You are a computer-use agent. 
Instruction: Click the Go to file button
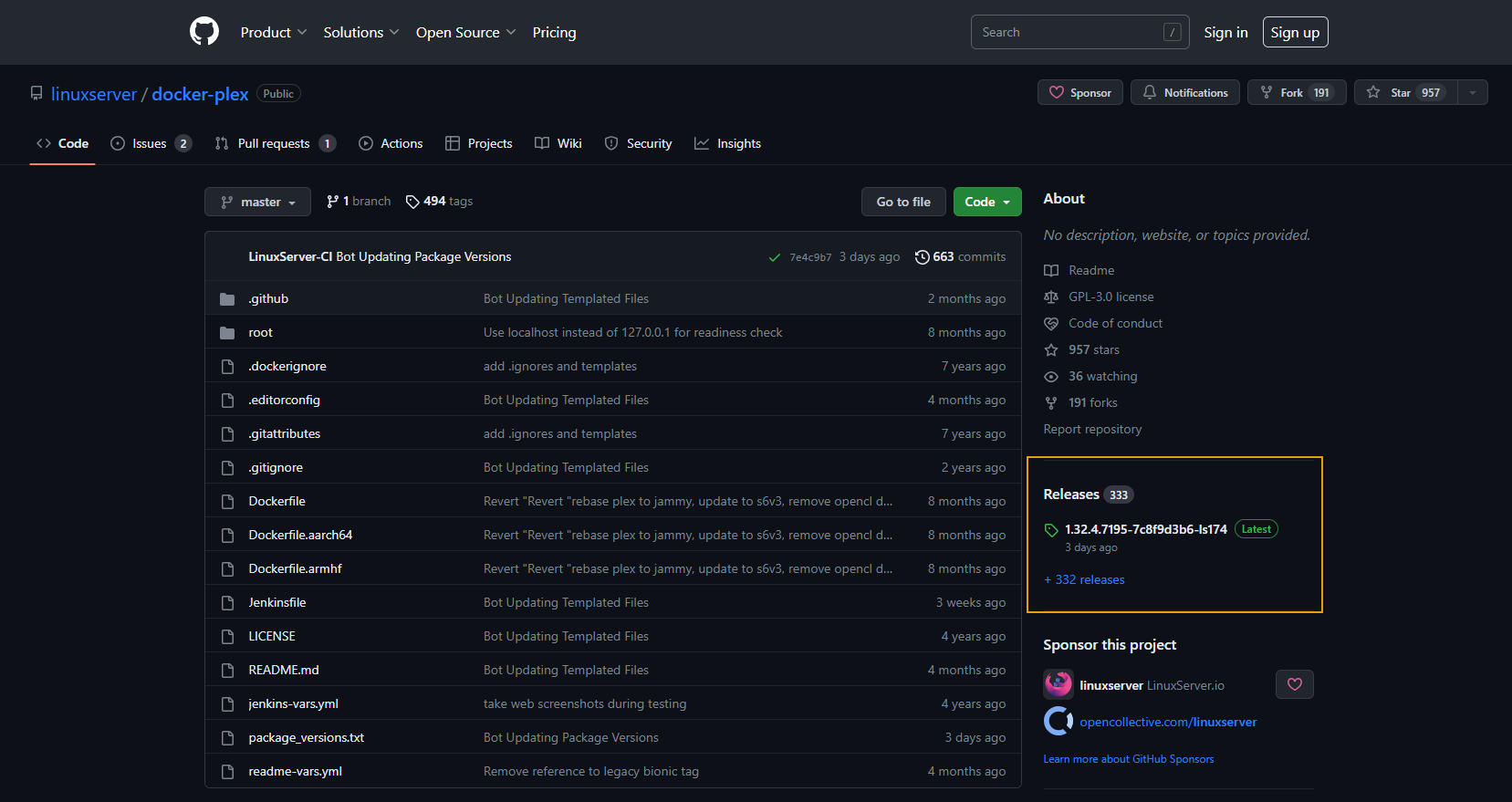[x=902, y=202]
